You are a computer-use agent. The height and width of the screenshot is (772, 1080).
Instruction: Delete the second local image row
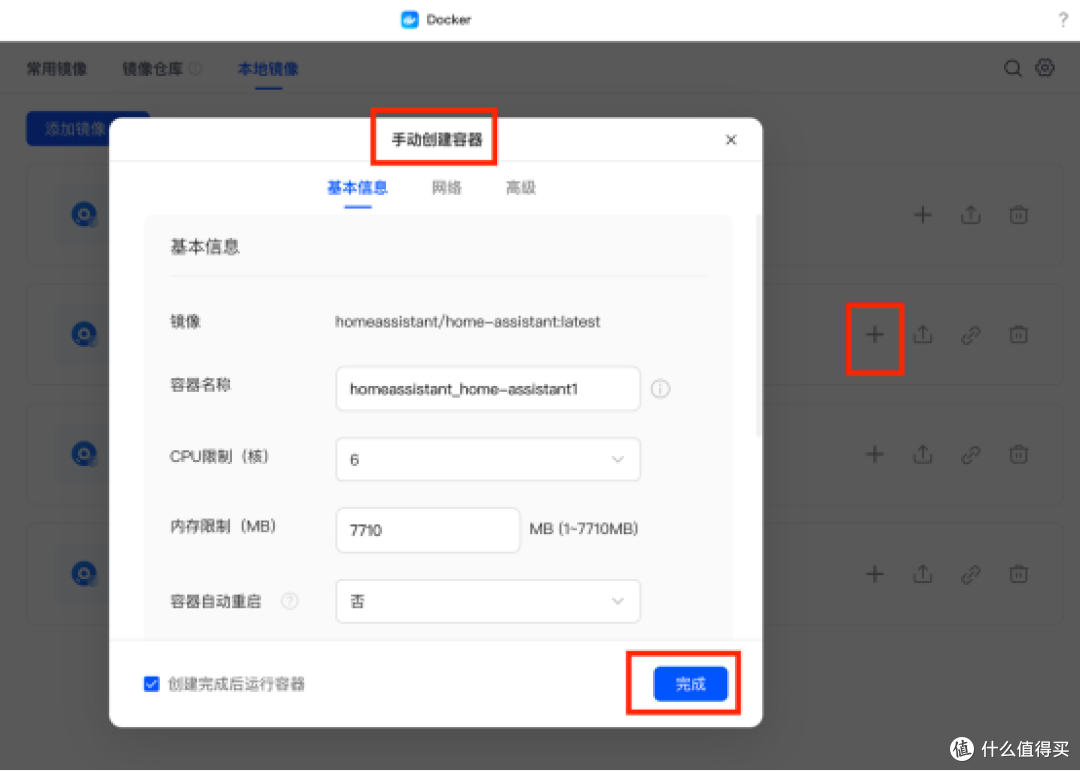tap(1018, 335)
